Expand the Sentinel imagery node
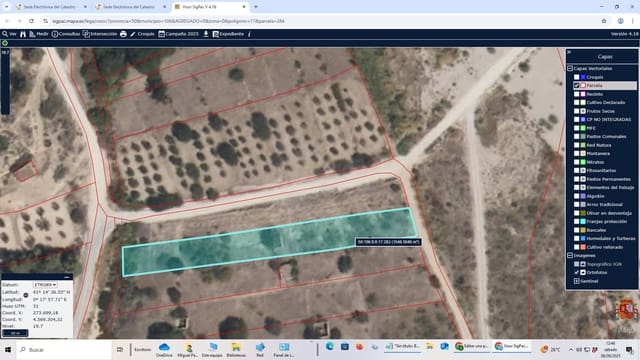Viewport: 640px width, 360px height. 576,281
